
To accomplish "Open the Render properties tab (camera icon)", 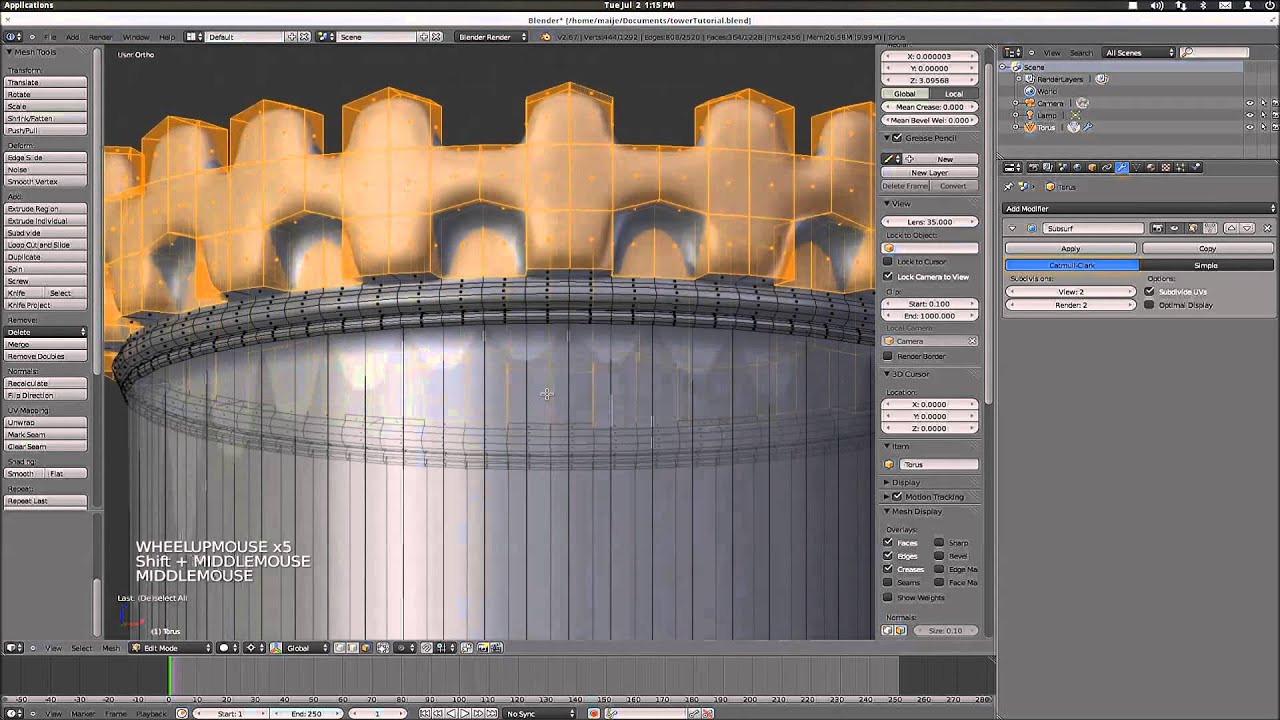I will [1034, 167].
